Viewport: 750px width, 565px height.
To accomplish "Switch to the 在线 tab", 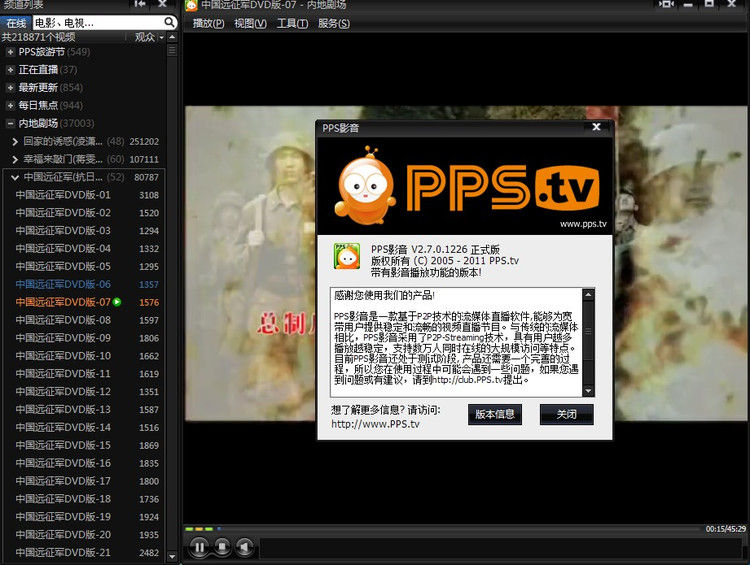I will [x=16, y=22].
